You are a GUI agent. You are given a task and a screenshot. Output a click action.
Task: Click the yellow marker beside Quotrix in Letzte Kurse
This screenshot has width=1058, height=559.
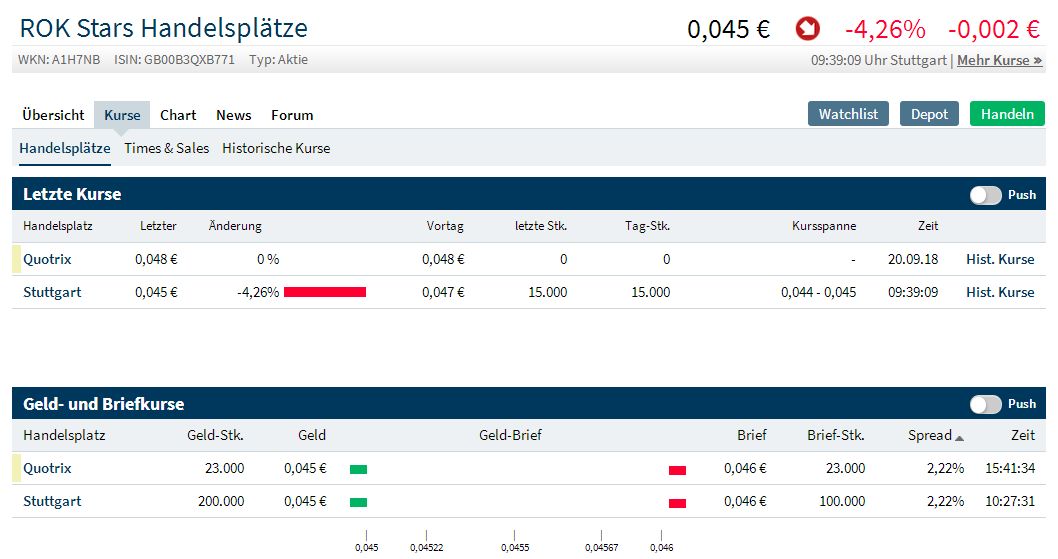coord(16,259)
